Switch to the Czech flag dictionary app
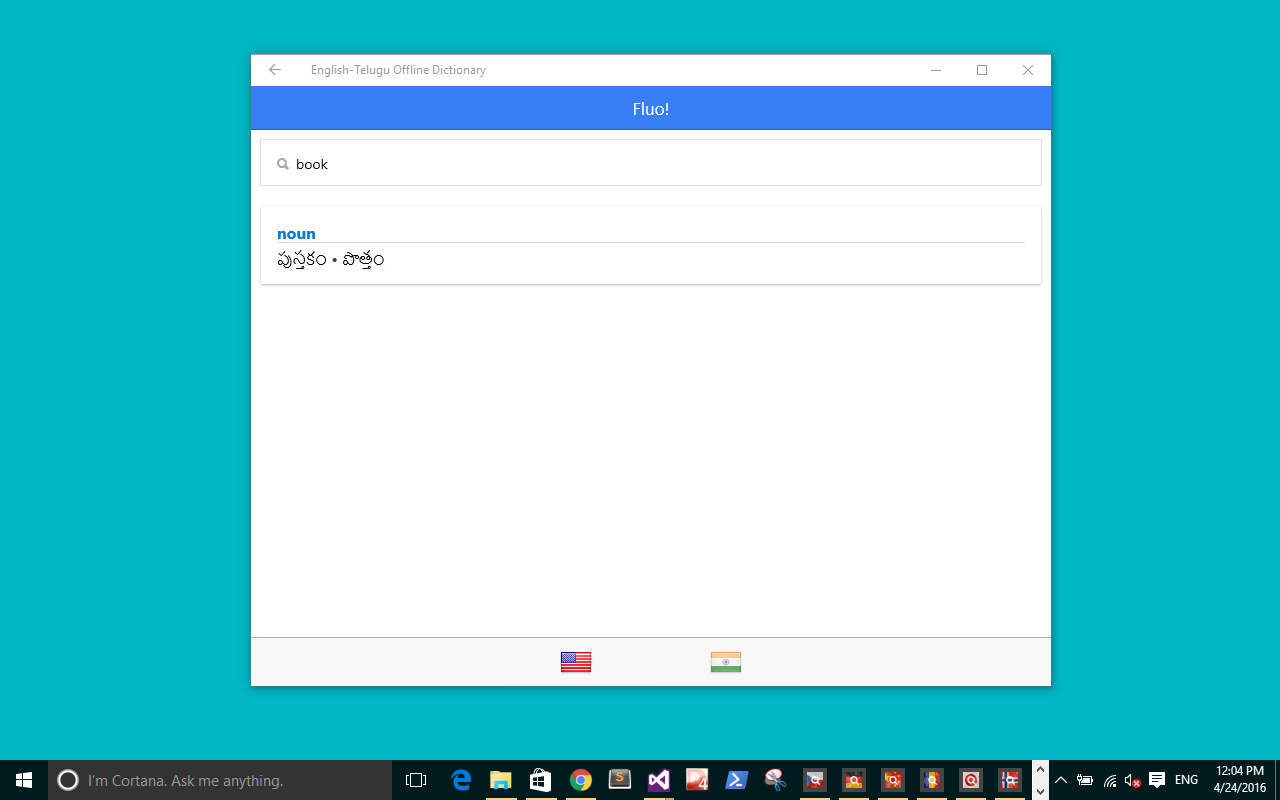Image resolution: width=1280 pixels, height=800 pixels. point(815,780)
